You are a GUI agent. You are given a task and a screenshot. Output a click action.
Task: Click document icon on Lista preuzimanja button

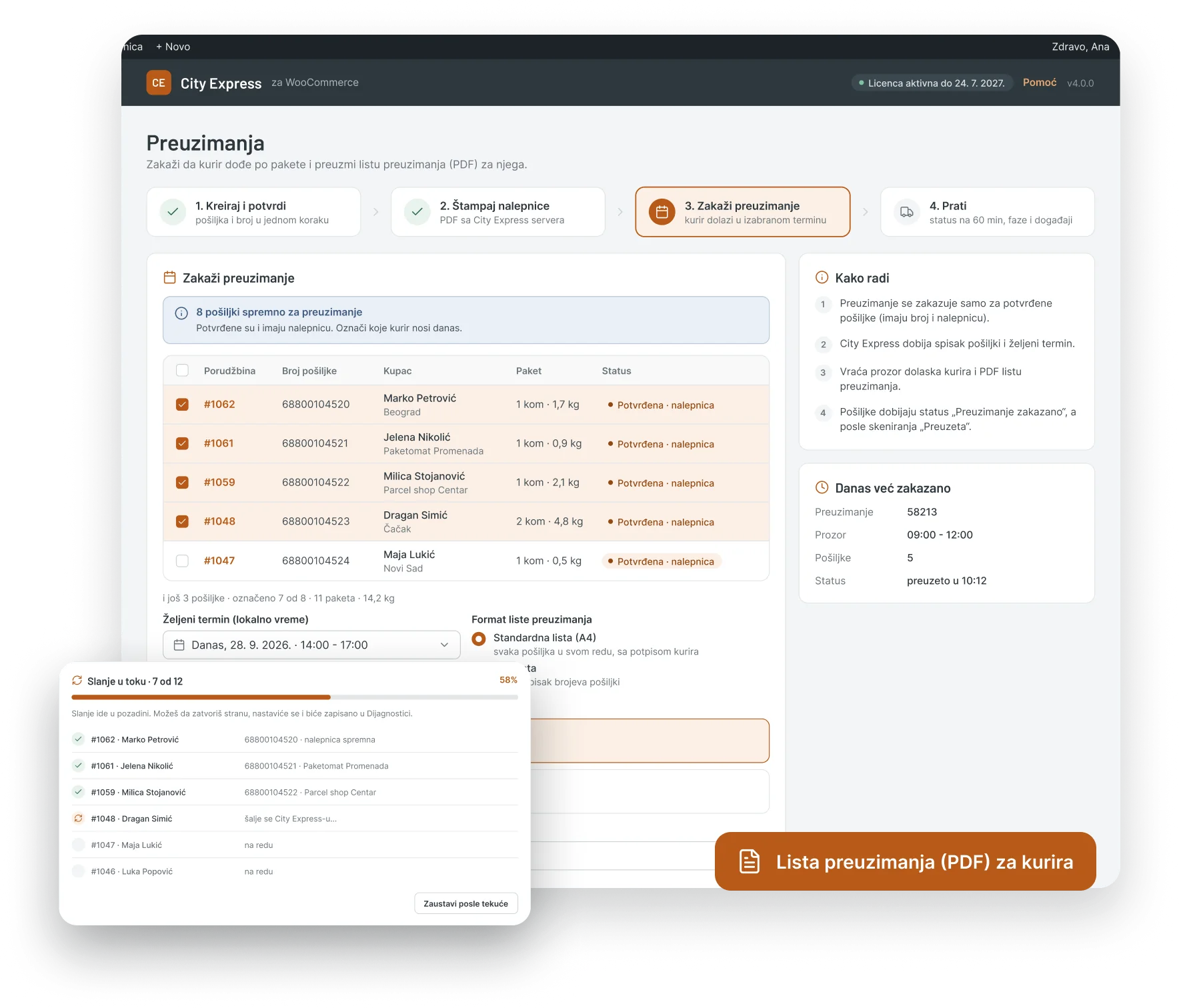750,861
